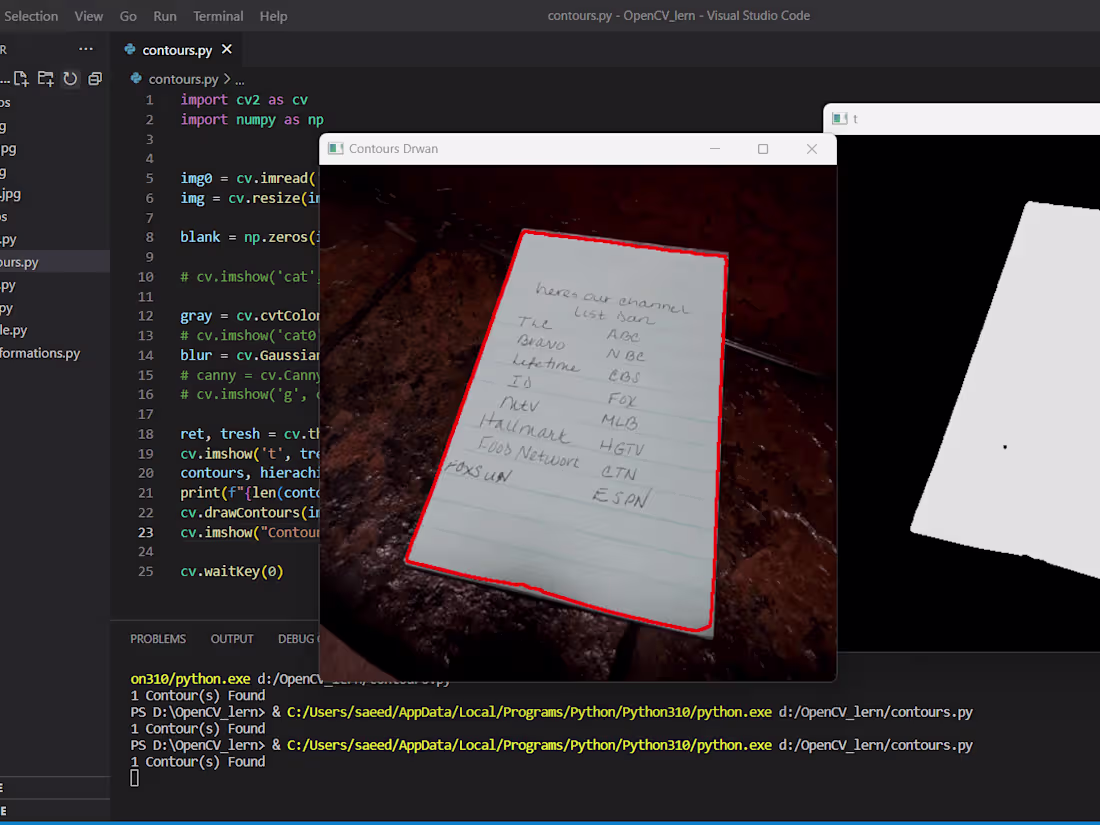Expand the breadcrumb chevron after contours.py
Image resolution: width=1100 pixels, height=825 pixels.
click(x=227, y=78)
